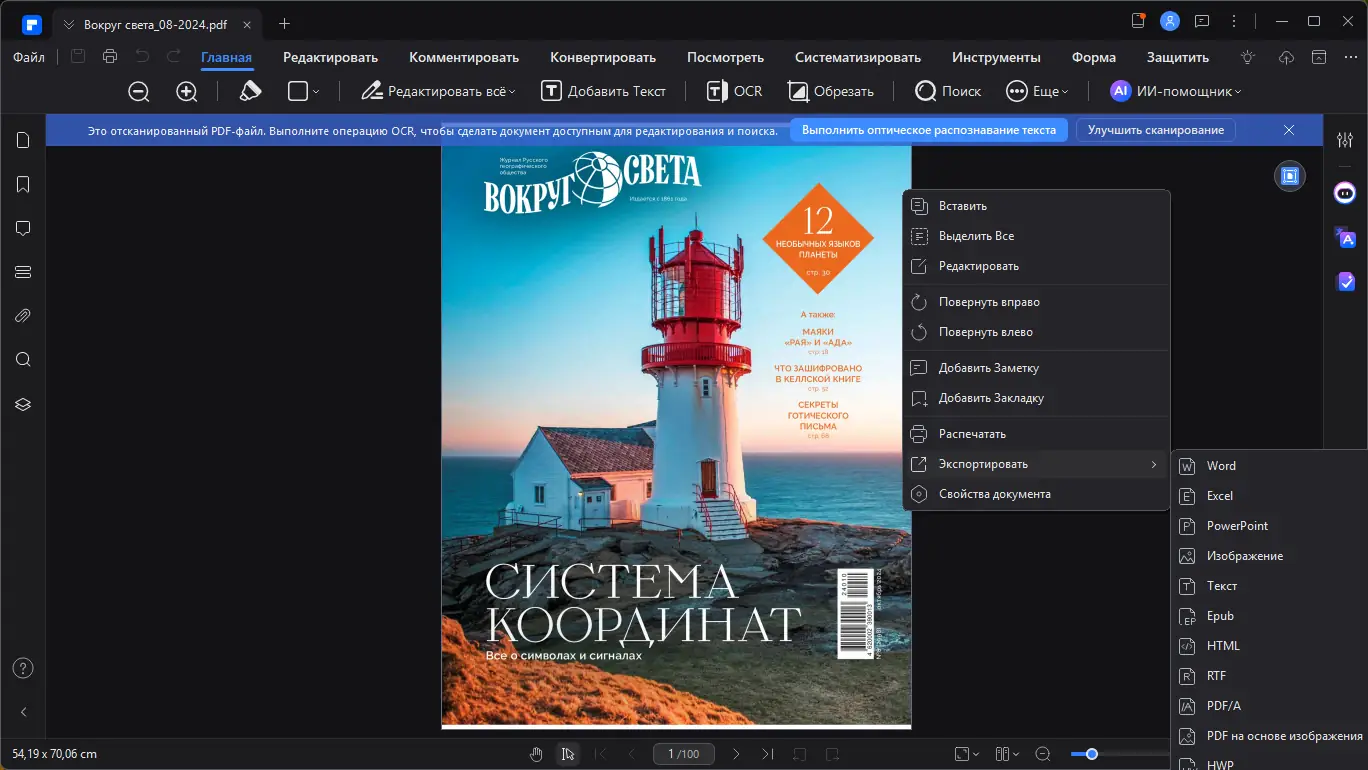Toggle the hand pan tool in status bar
The image size is (1368, 770).
pyautogui.click(x=536, y=754)
